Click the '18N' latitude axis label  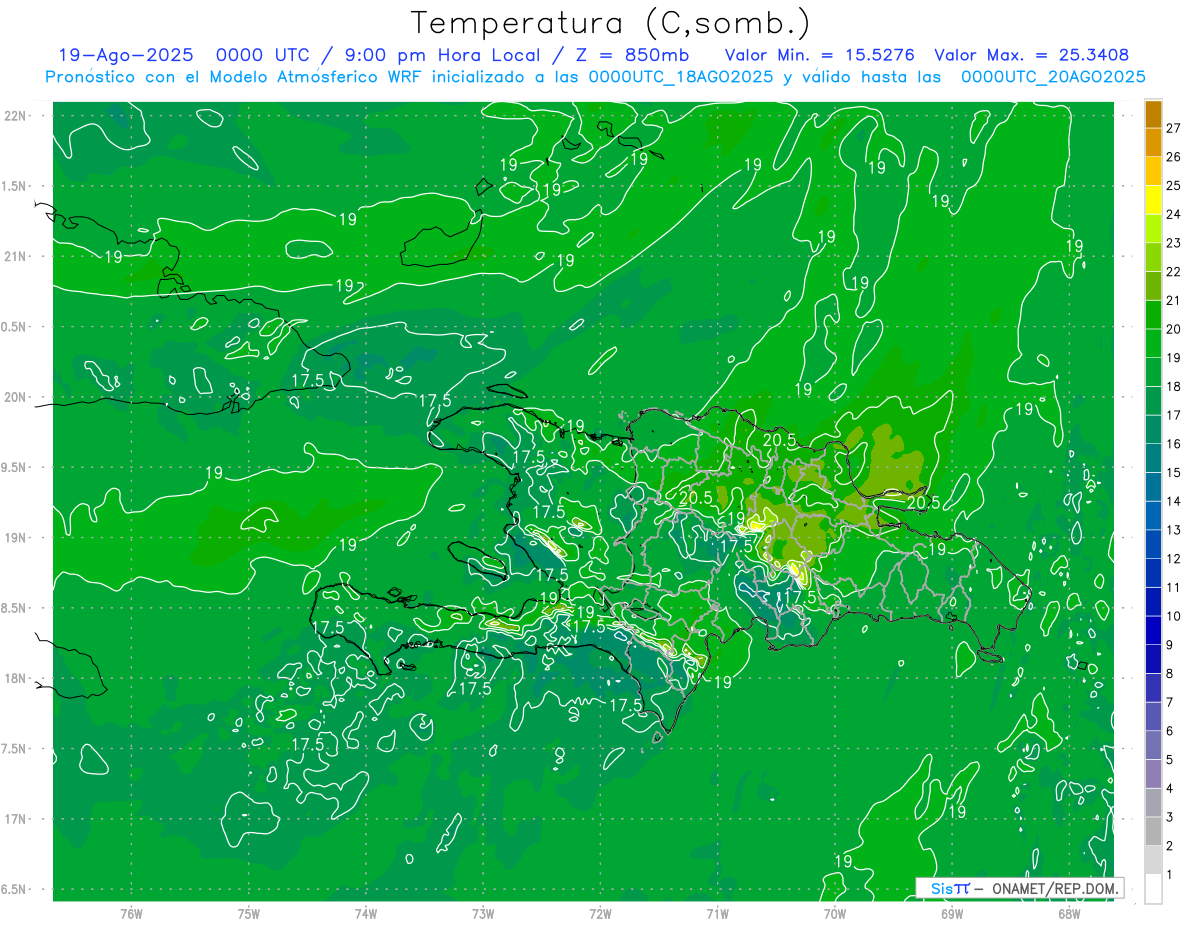pyautogui.click(x=14, y=678)
